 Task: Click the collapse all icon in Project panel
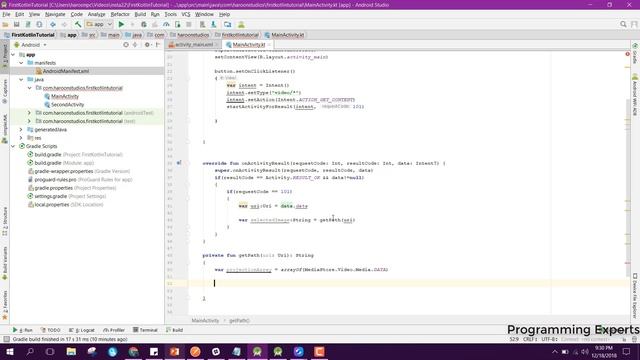(135, 44)
